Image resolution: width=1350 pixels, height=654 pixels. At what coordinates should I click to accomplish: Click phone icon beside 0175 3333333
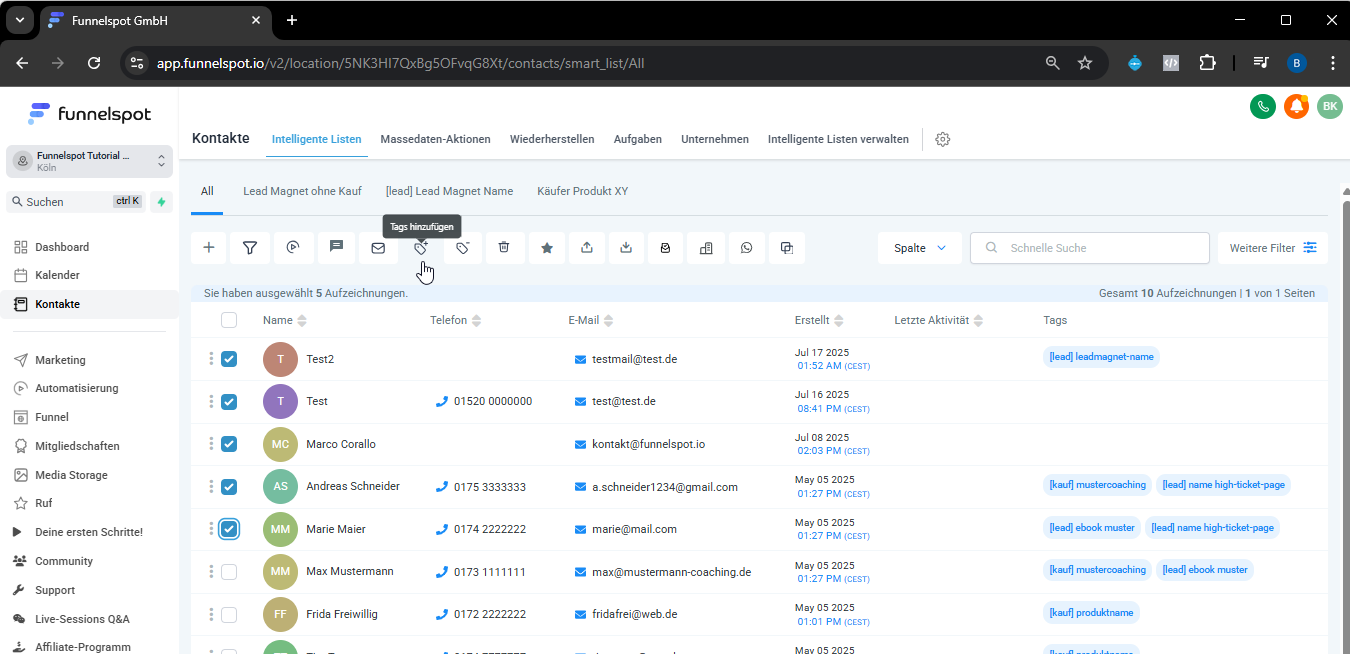click(x=442, y=487)
